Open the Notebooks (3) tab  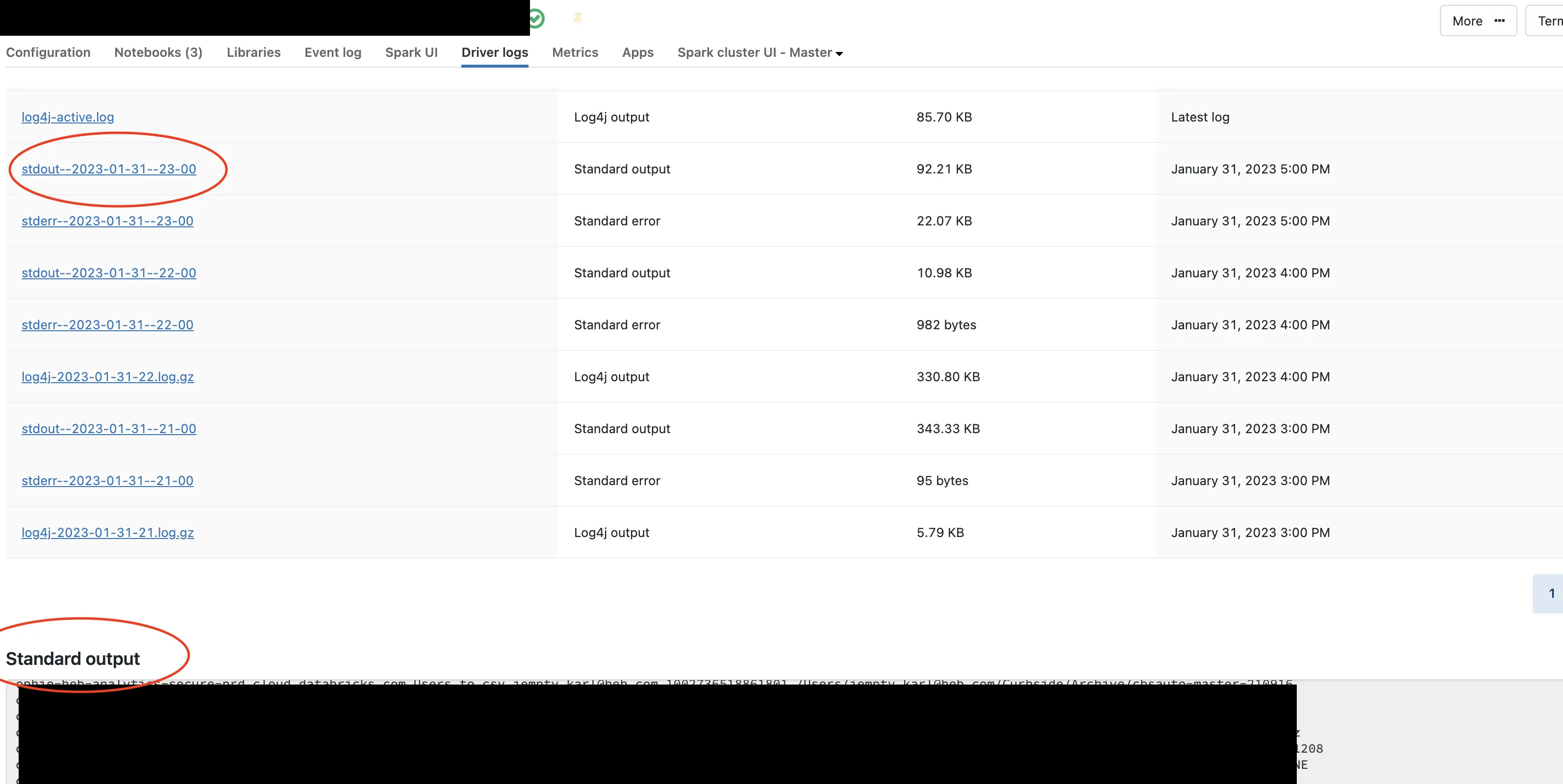click(158, 53)
